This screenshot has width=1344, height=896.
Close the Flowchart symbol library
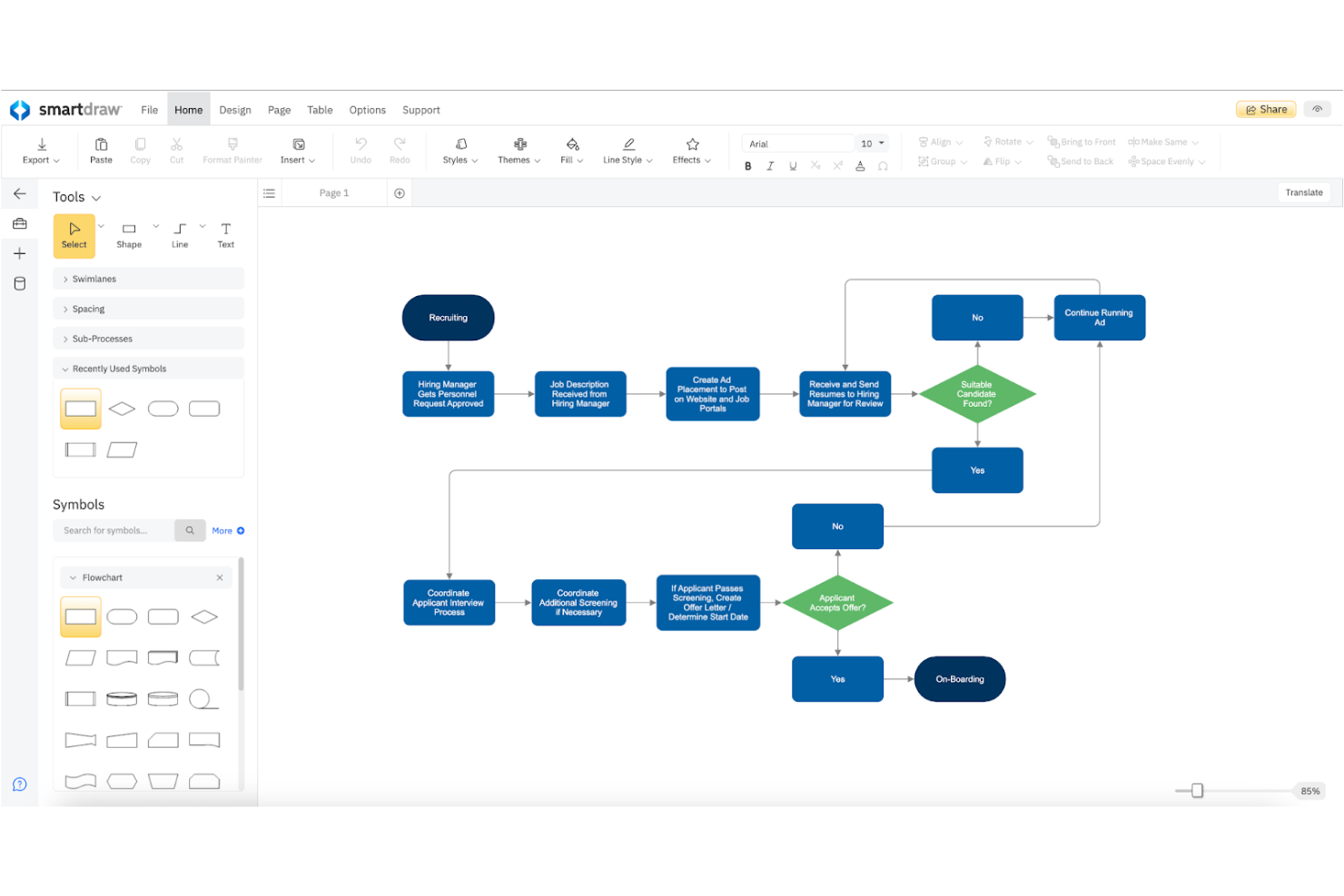pyautogui.click(x=220, y=577)
